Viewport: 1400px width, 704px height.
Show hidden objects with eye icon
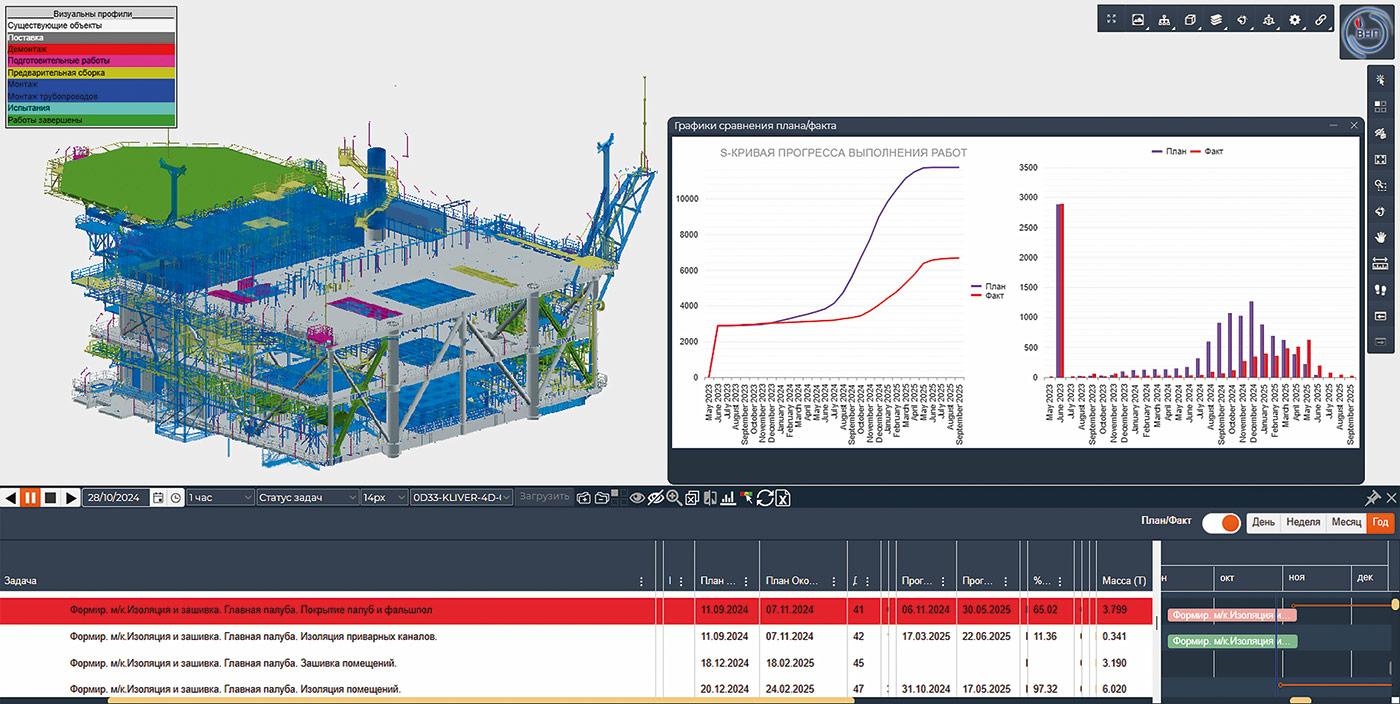pyautogui.click(x=636, y=498)
